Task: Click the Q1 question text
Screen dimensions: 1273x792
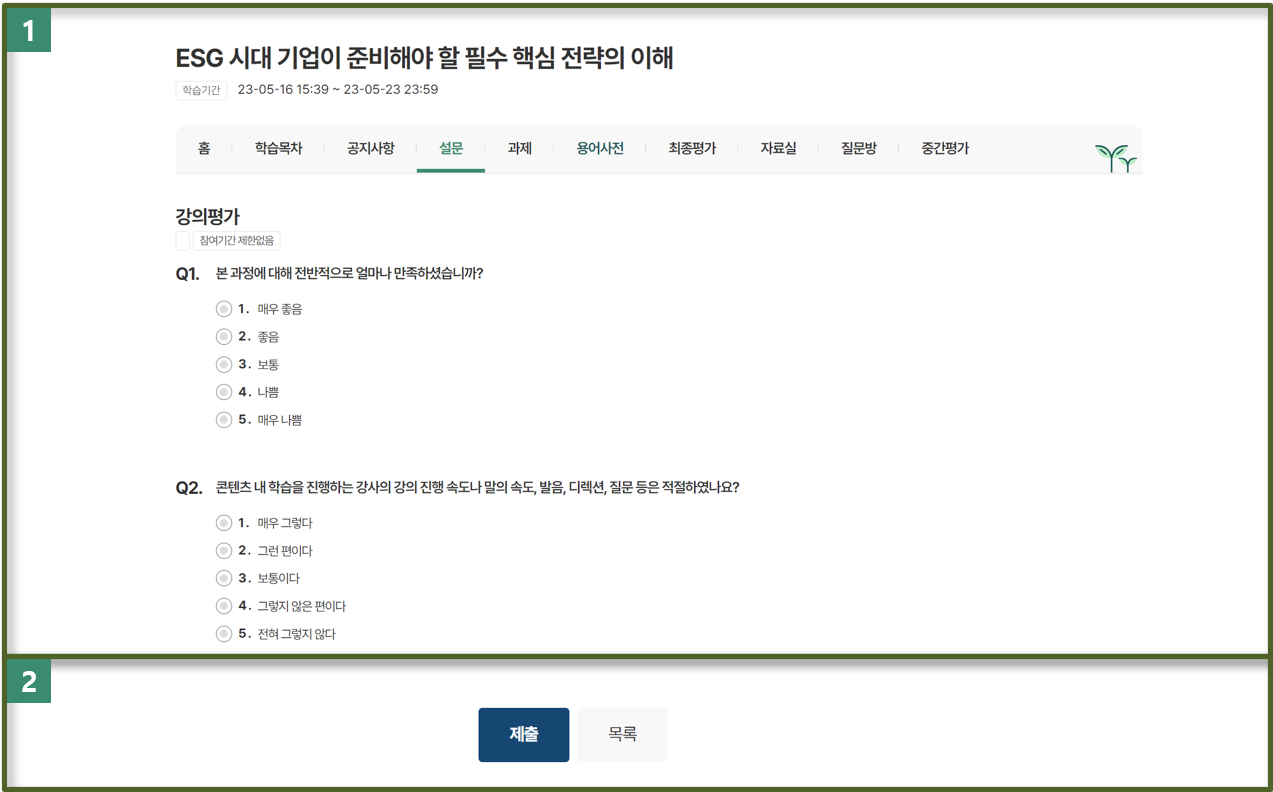Action: (350, 273)
